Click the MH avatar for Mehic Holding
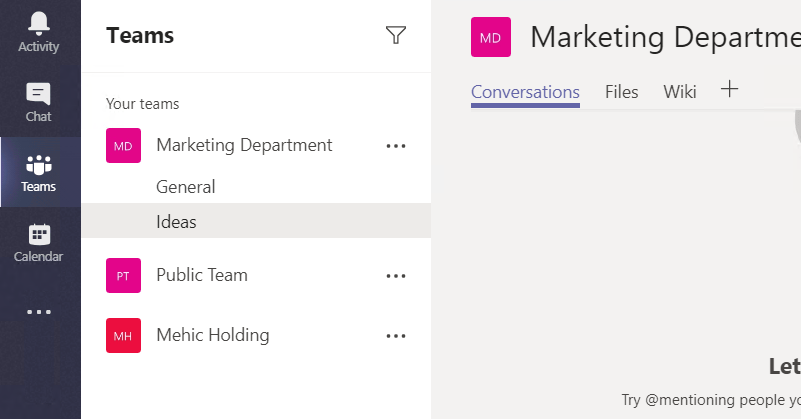 click(123, 336)
